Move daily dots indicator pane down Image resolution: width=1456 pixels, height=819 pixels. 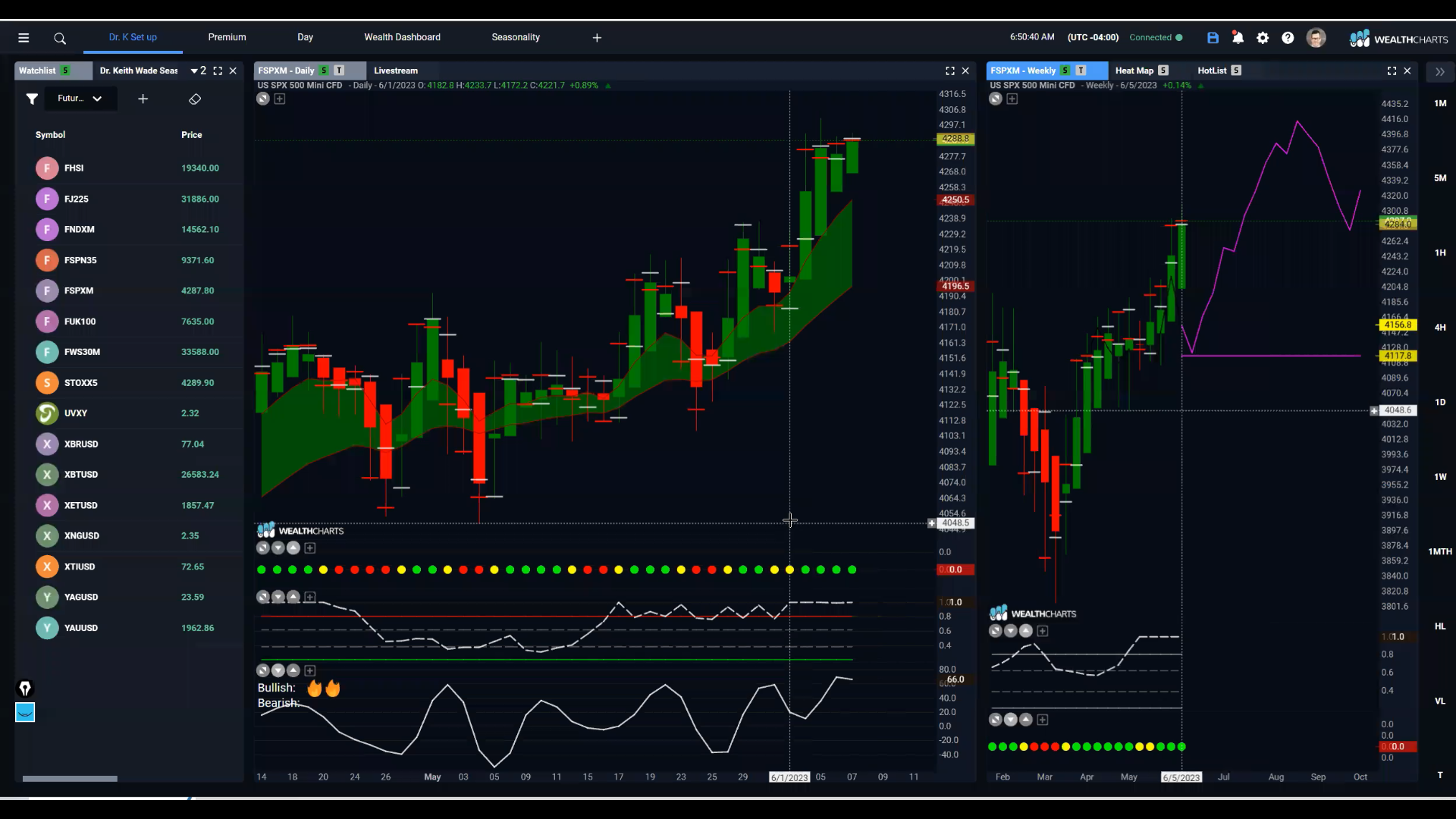point(278,548)
